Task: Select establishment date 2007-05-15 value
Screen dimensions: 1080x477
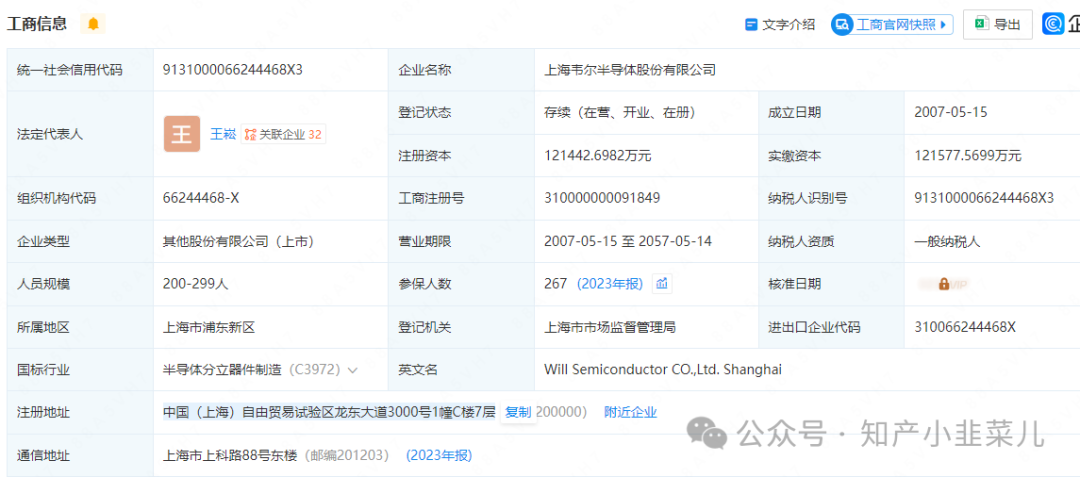Action: pos(951,112)
